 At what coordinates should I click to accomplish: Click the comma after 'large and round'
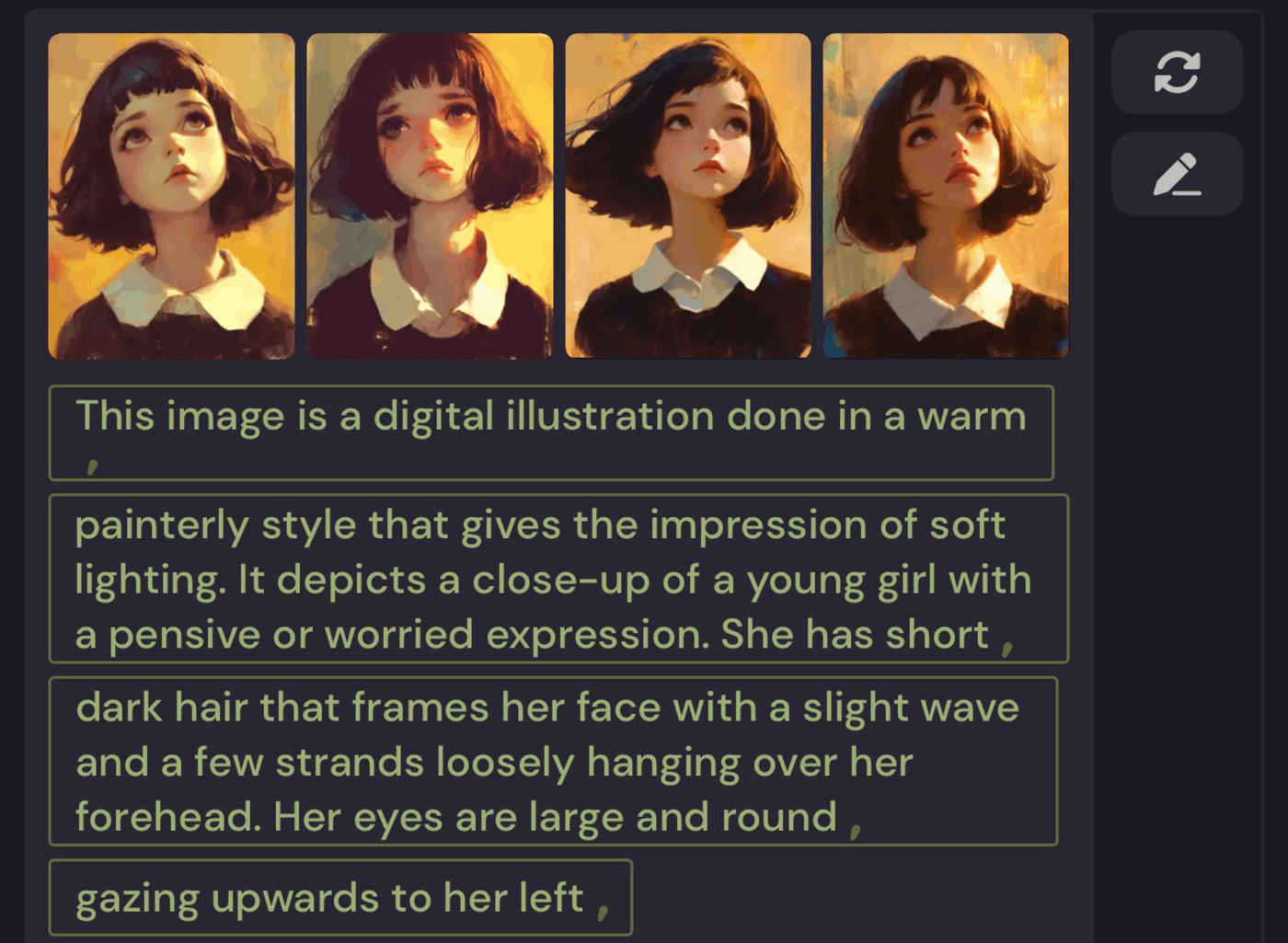click(x=856, y=831)
